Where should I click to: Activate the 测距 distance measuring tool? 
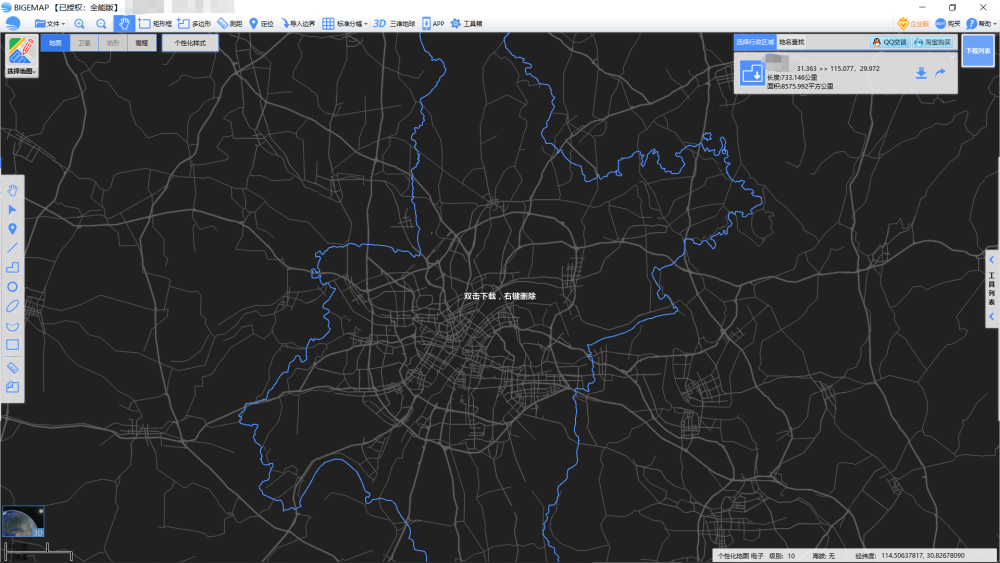coord(230,24)
